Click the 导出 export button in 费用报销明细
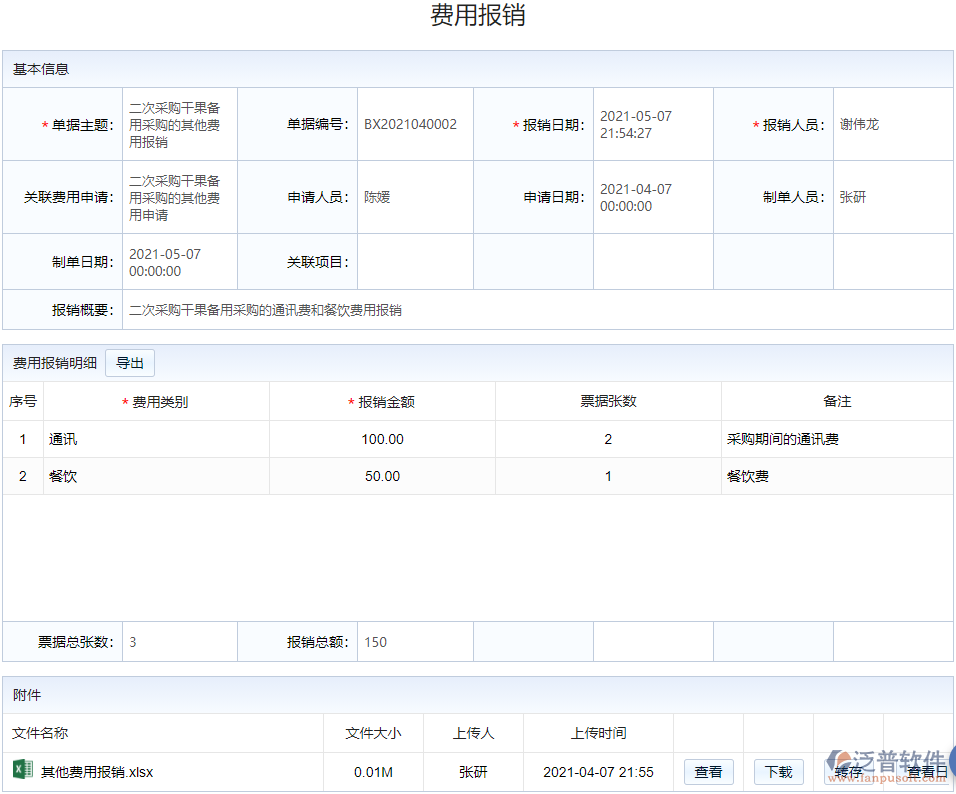The width and height of the screenshot is (956, 794). [x=130, y=363]
